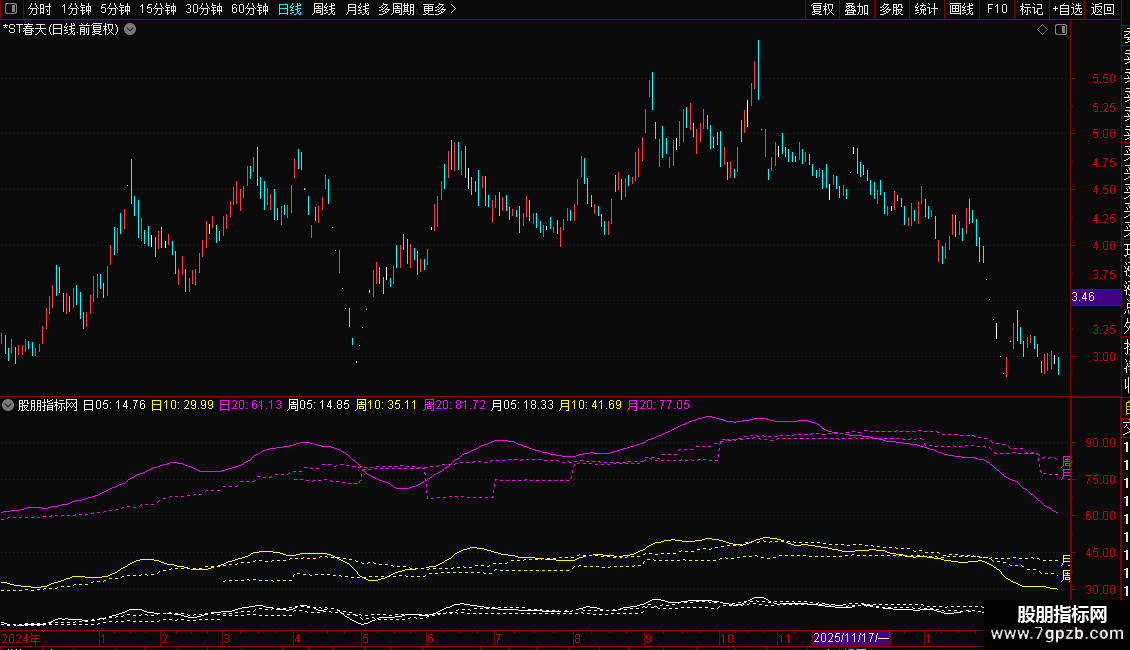
Task: Open F10 company information
Action: (x=997, y=9)
